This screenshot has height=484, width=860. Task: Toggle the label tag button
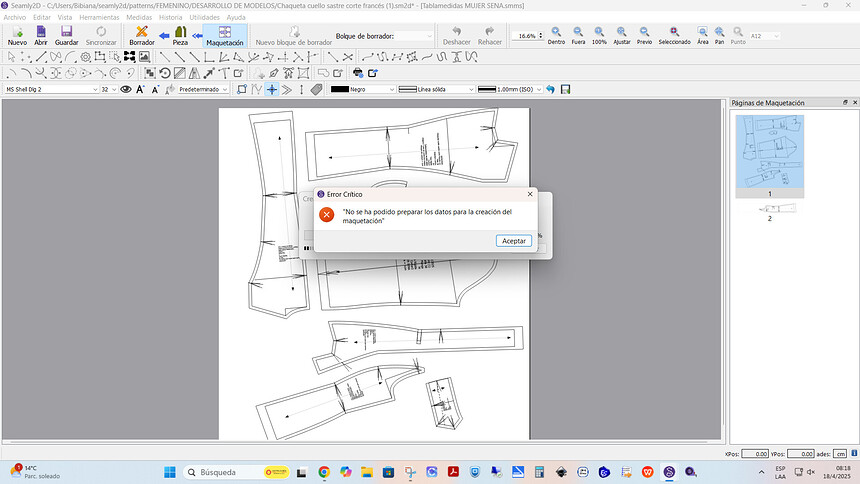316,89
